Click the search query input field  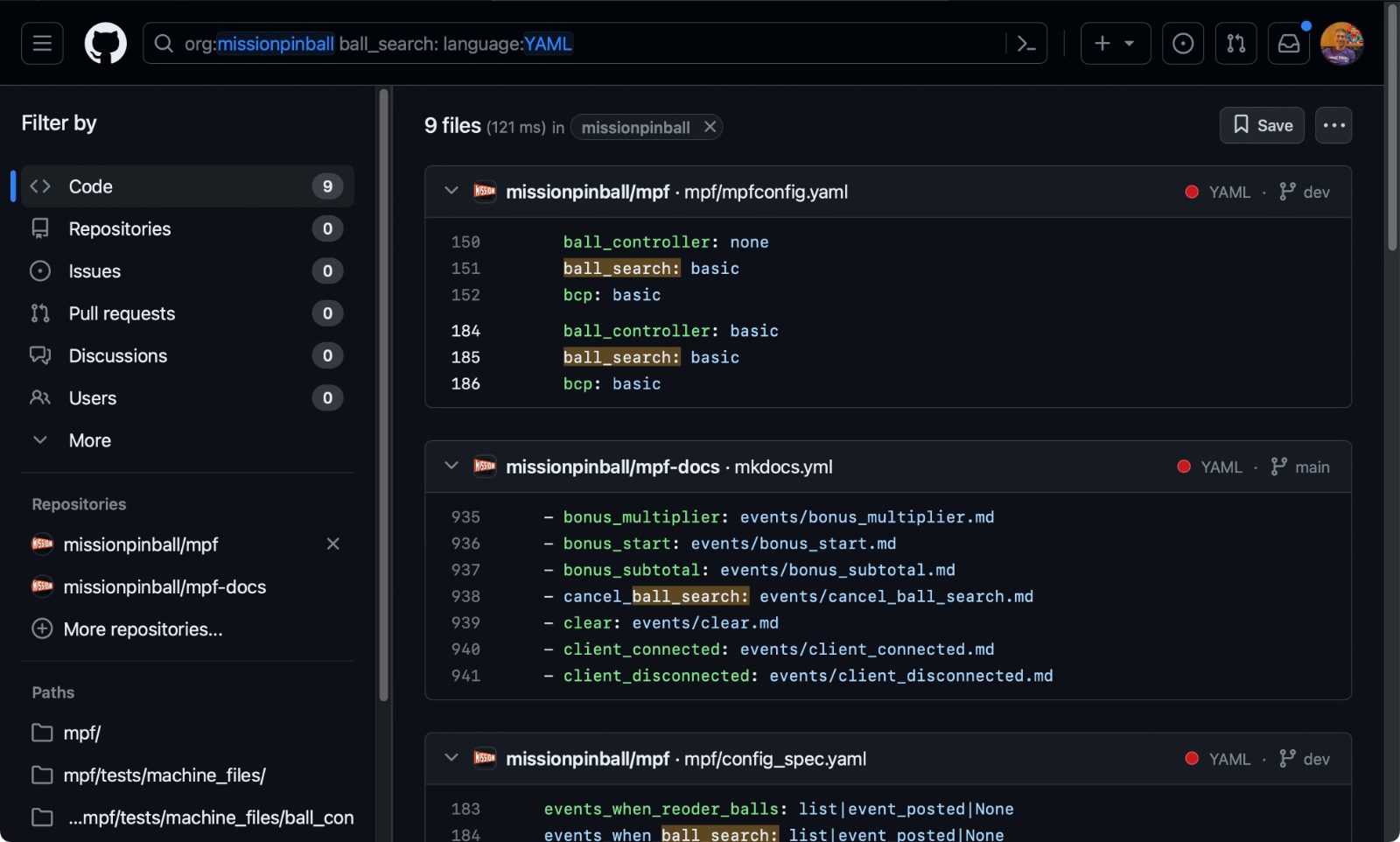coord(700,44)
